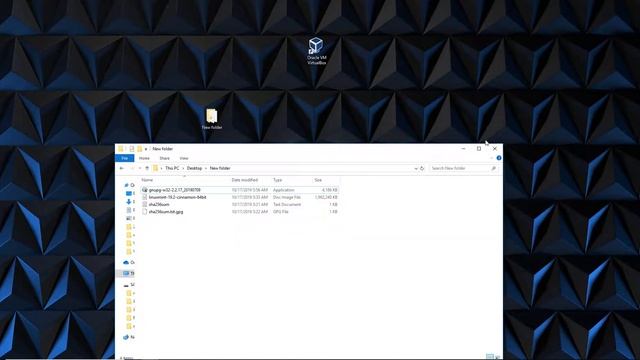Open the Oracle VM VirtualBox desktop icon

pos(316,51)
